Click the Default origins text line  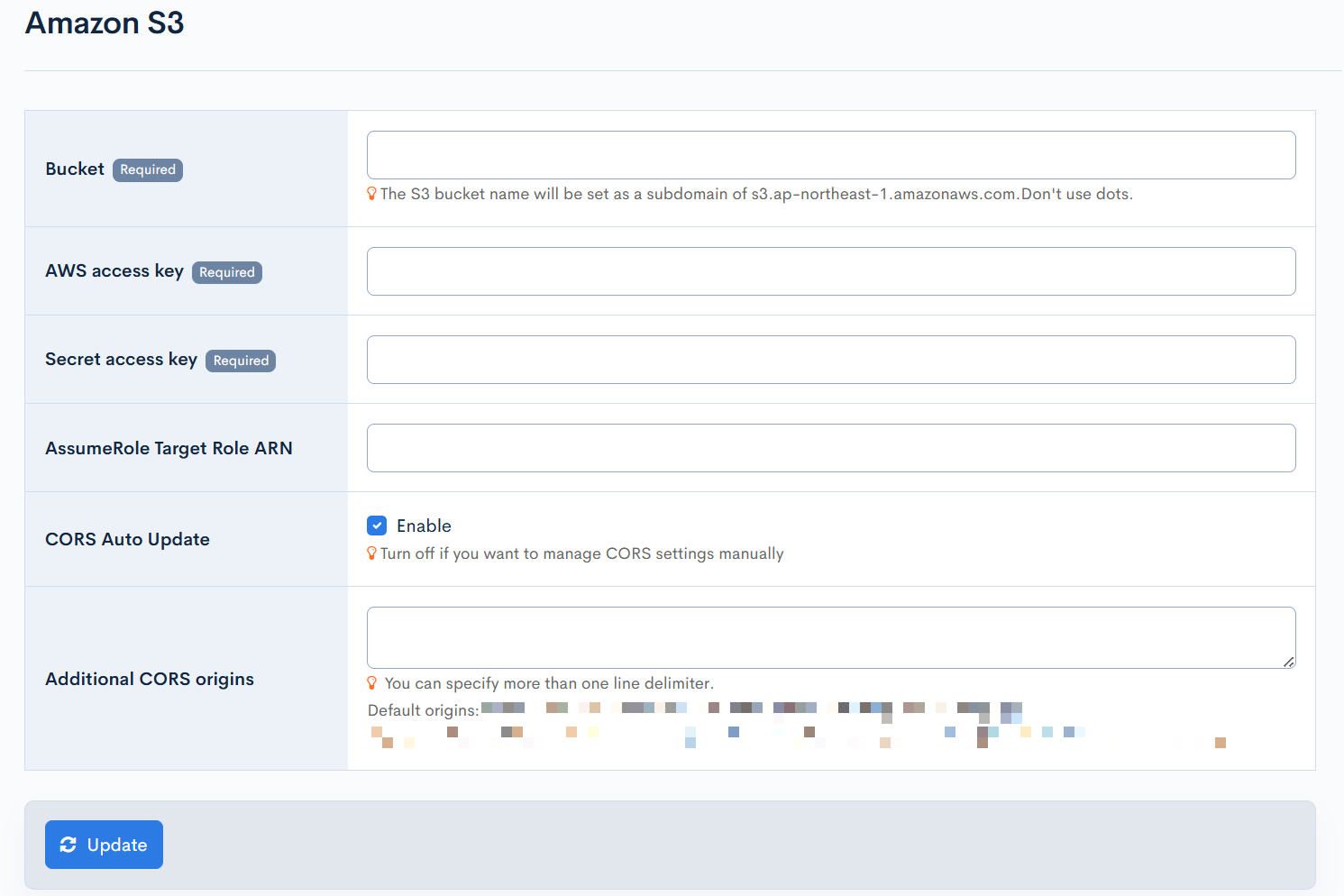pyautogui.click(x=423, y=710)
